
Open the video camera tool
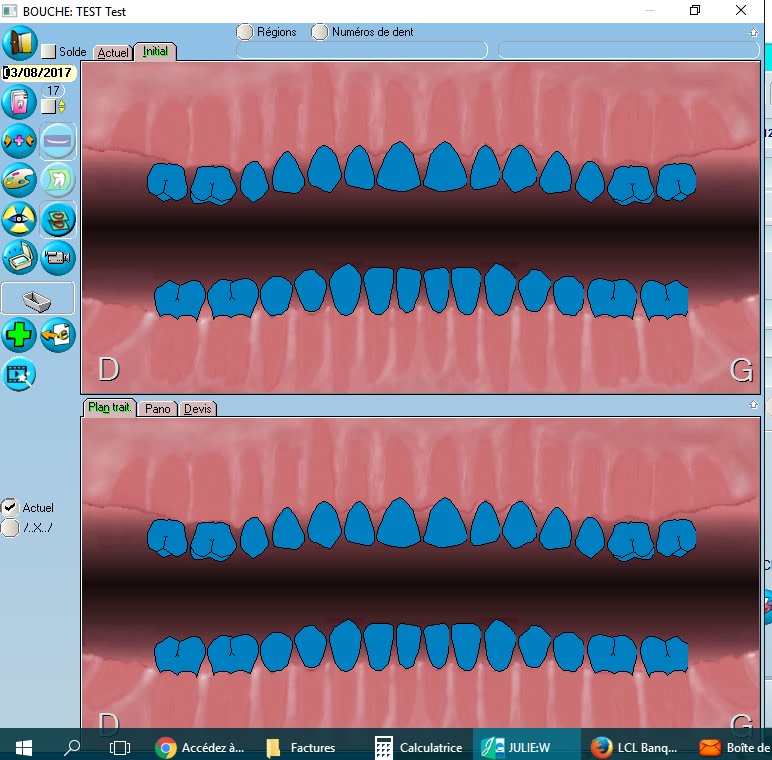[57, 257]
